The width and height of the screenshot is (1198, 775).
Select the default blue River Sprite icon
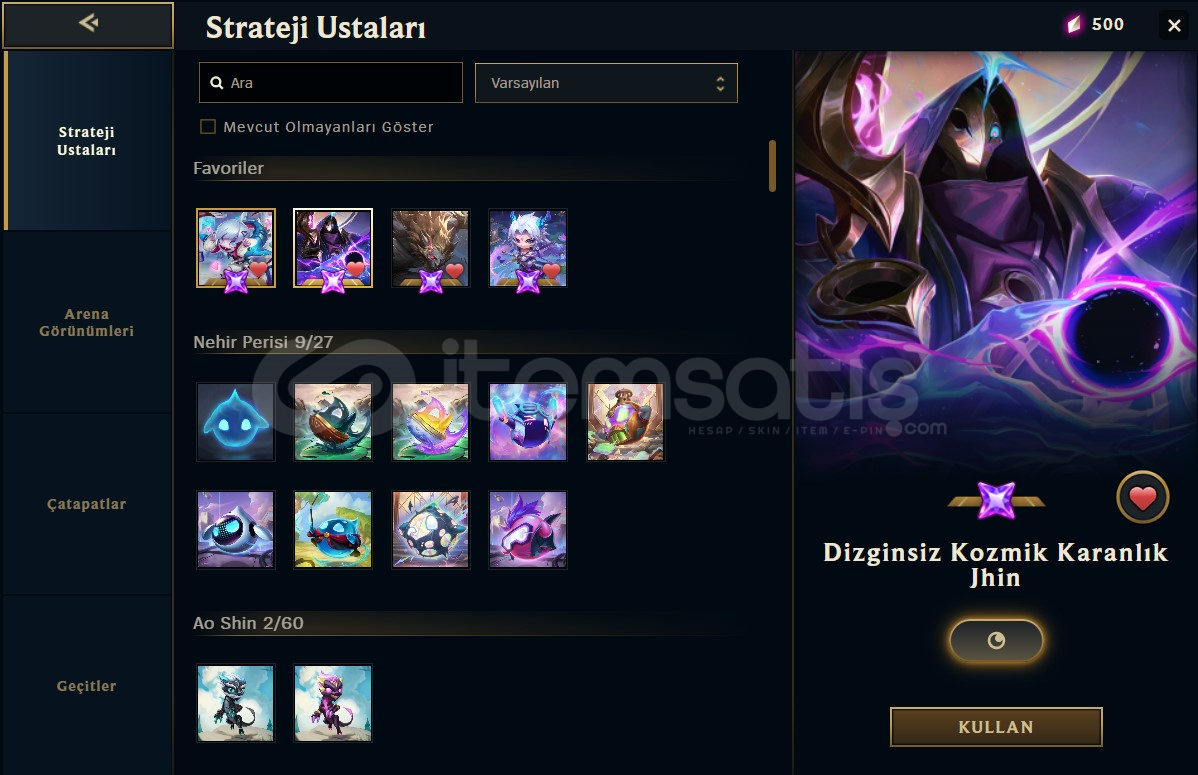(x=235, y=422)
